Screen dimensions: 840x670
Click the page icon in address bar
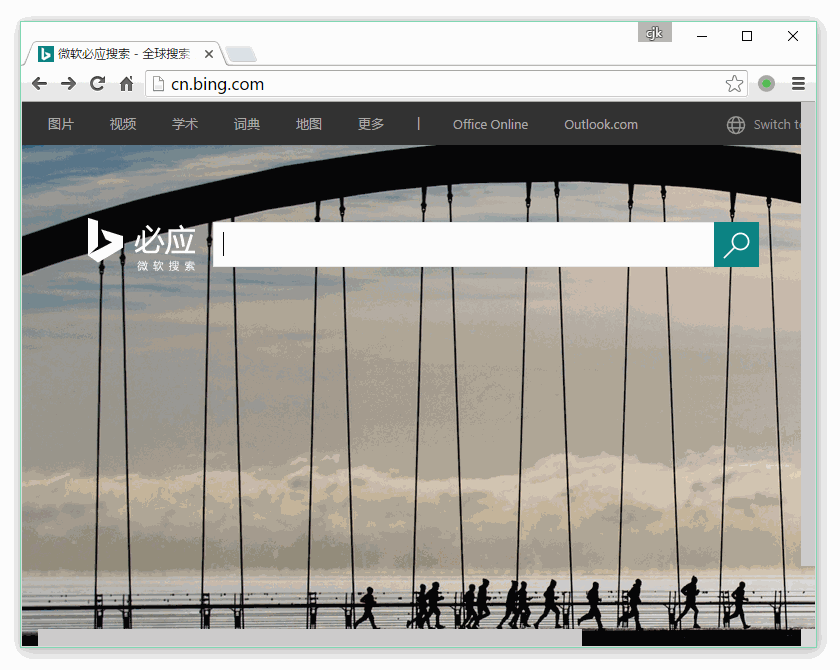point(158,84)
